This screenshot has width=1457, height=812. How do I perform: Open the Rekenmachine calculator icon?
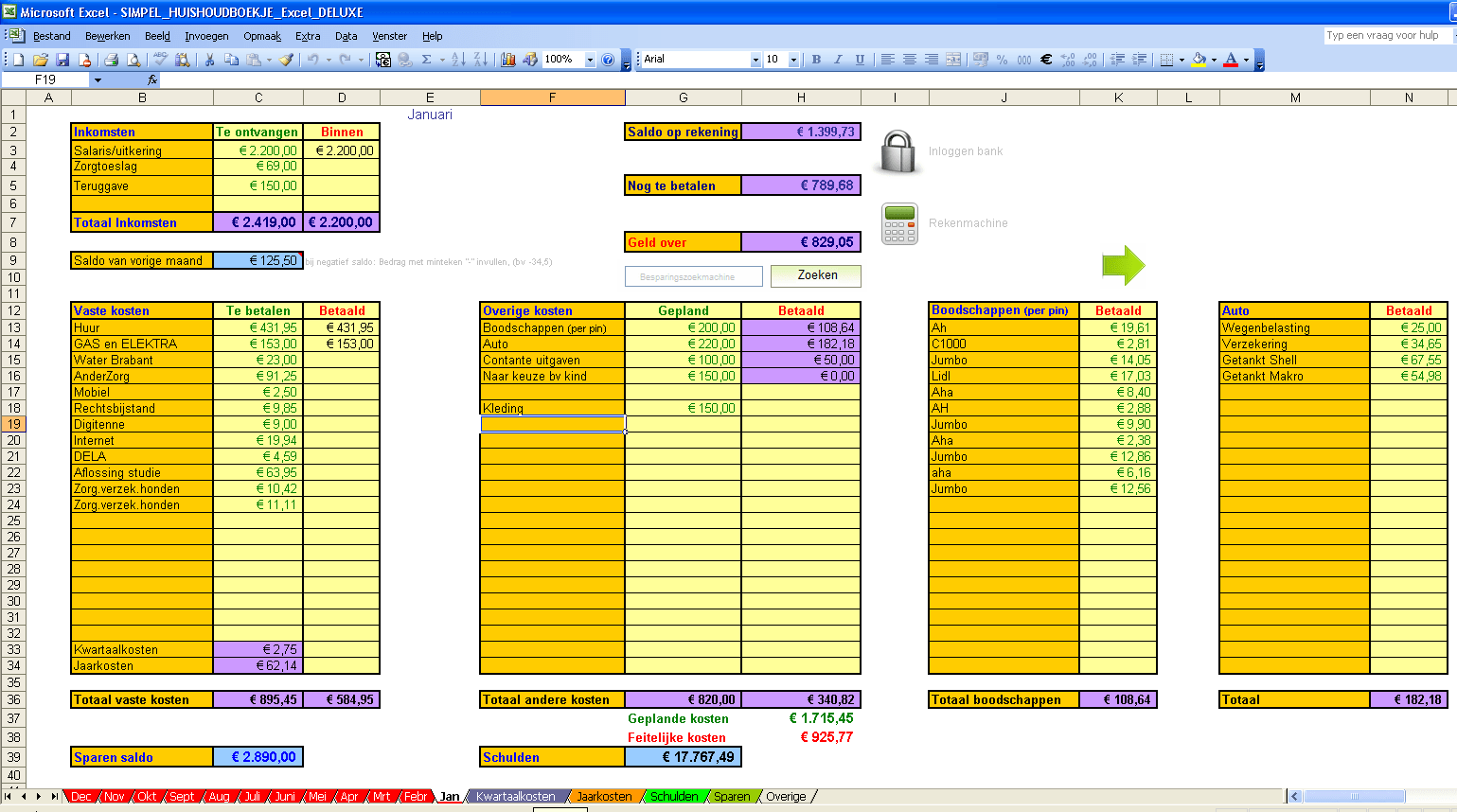point(899,223)
